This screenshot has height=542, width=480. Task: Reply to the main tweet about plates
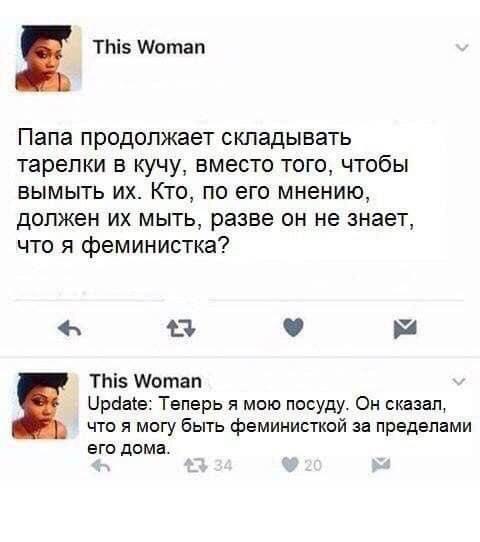[70, 328]
